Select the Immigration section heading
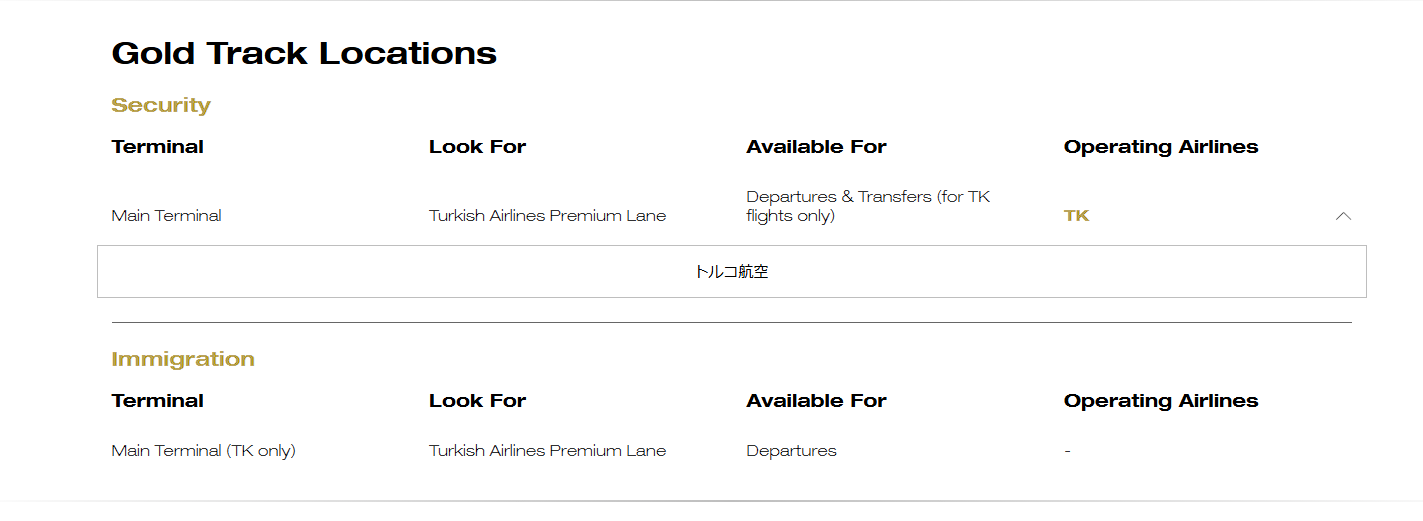The width and height of the screenshot is (1423, 521). (183, 359)
